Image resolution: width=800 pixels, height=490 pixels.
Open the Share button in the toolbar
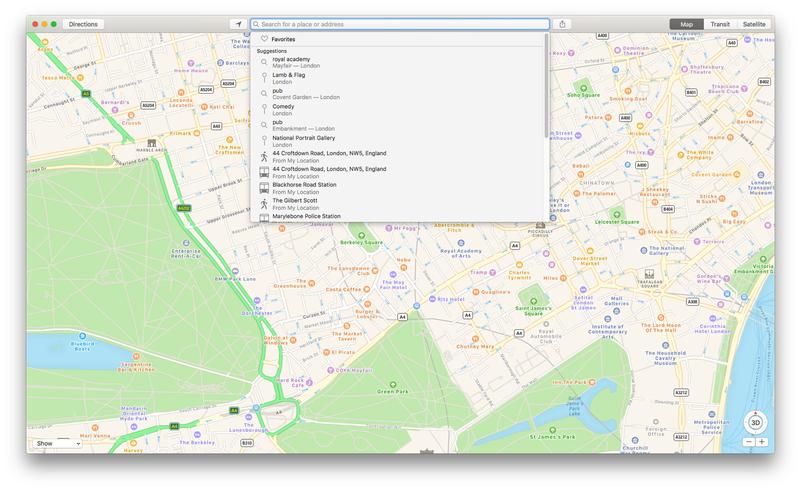tap(563, 24)
